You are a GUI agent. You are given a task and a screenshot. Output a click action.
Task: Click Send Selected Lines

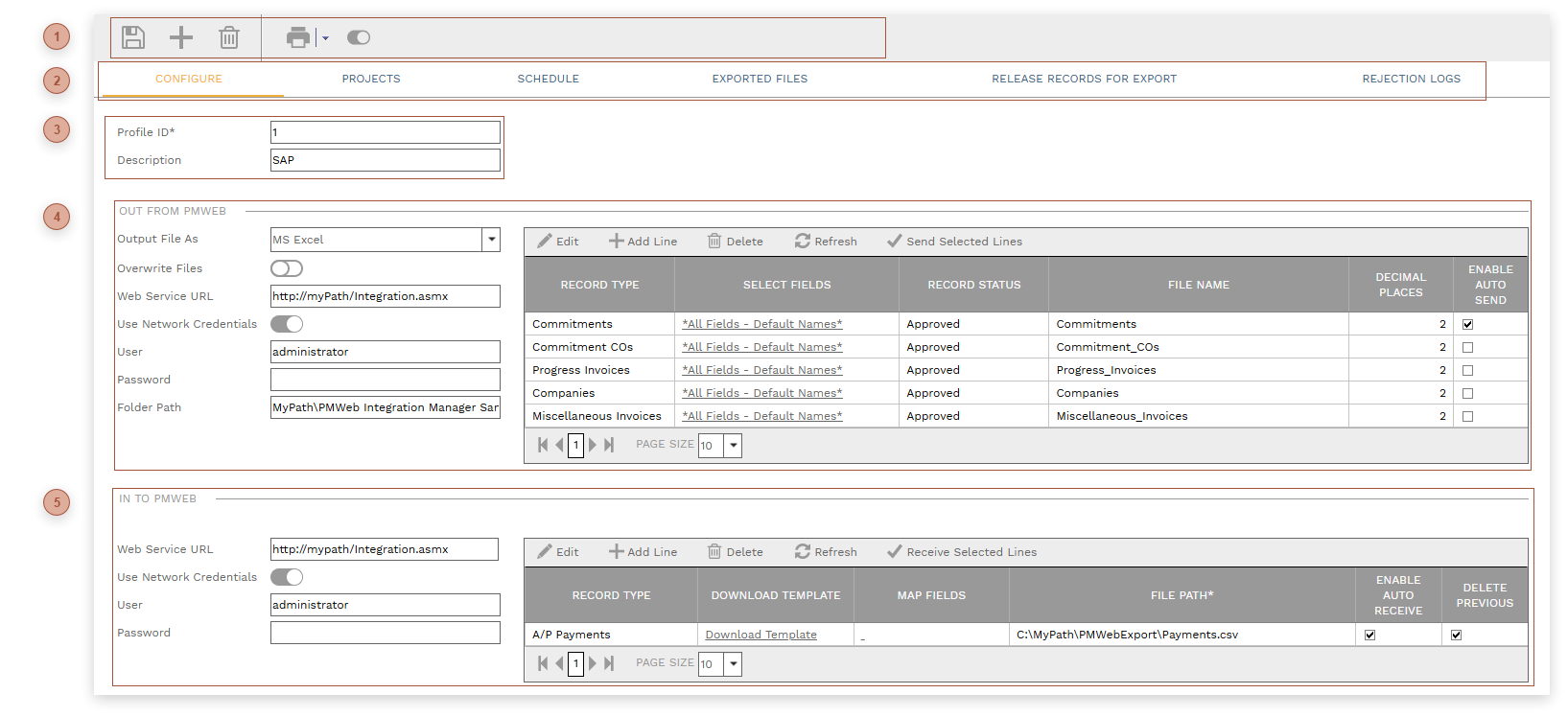955,242
